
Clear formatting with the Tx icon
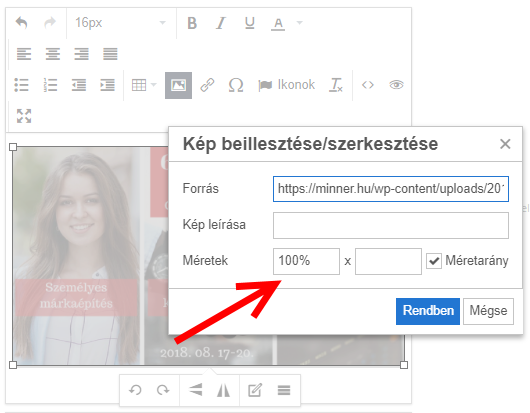point(336,85)
